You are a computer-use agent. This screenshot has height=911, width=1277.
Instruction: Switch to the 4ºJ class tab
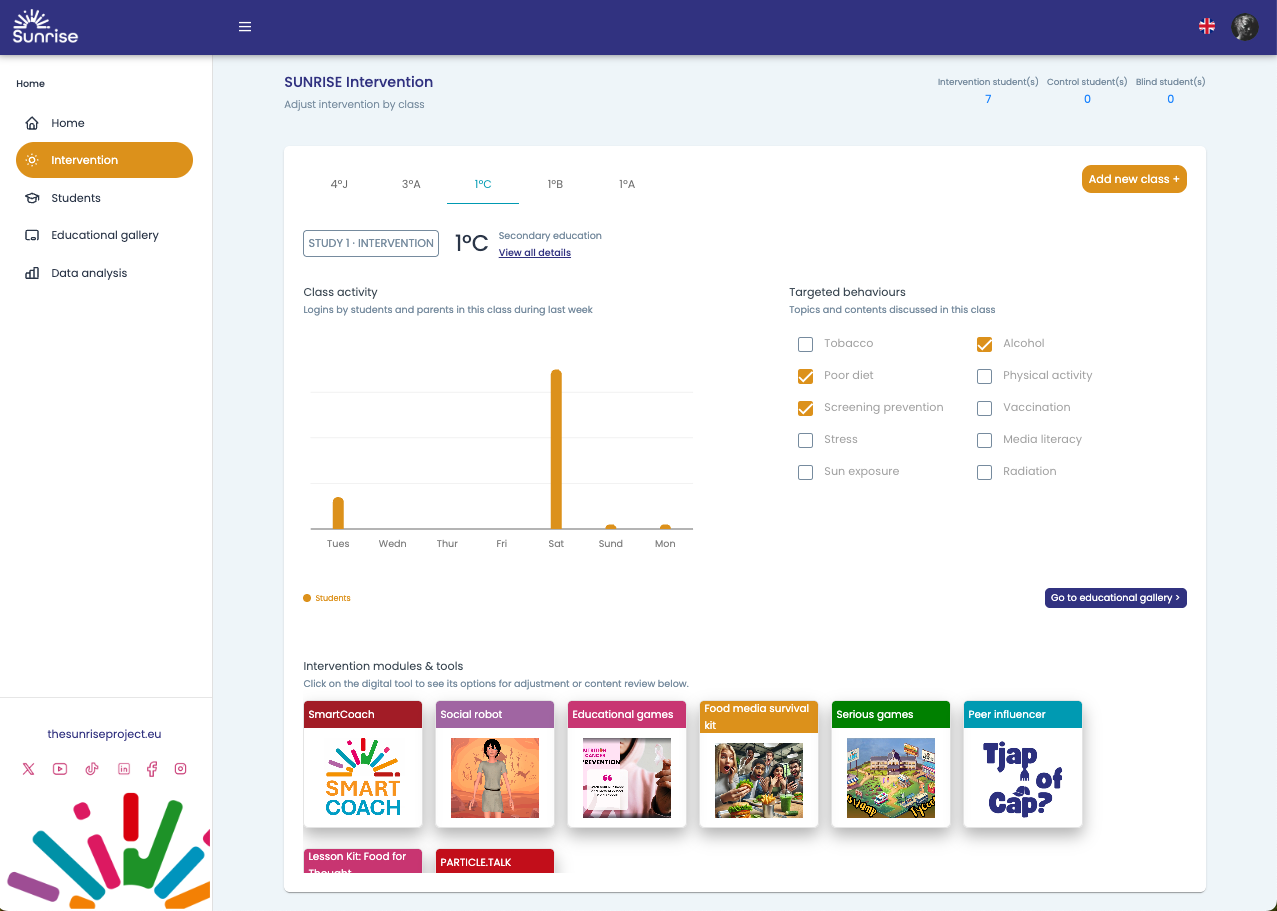(339, 184)
